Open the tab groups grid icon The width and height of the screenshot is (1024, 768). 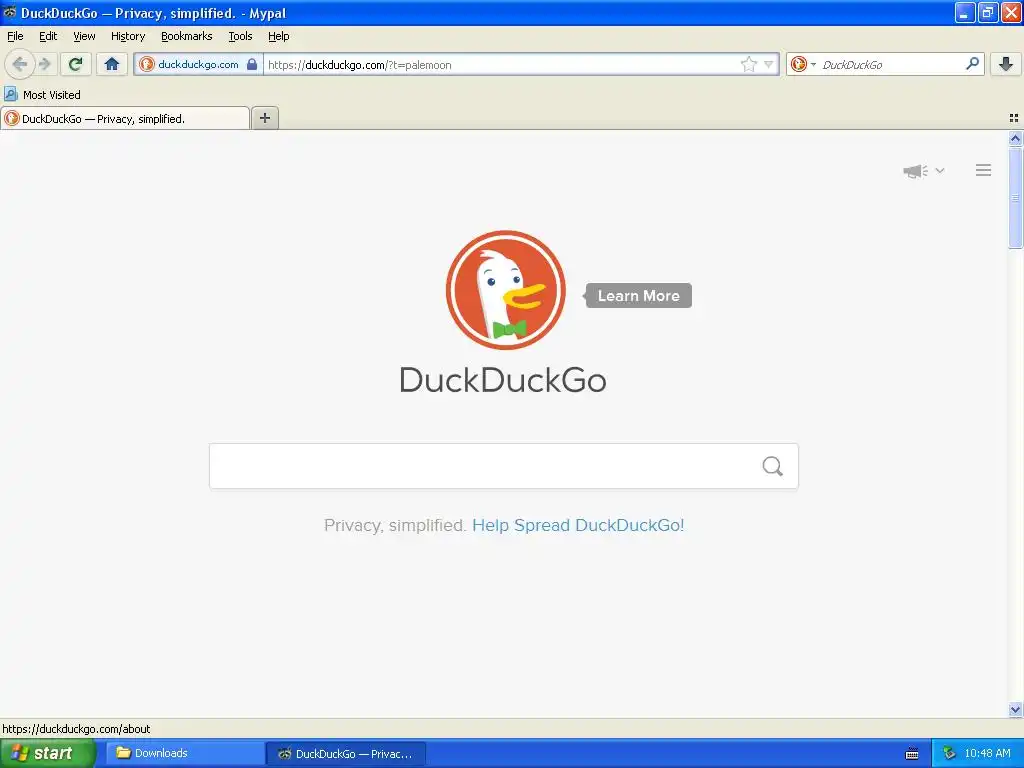pos(1014,118)
